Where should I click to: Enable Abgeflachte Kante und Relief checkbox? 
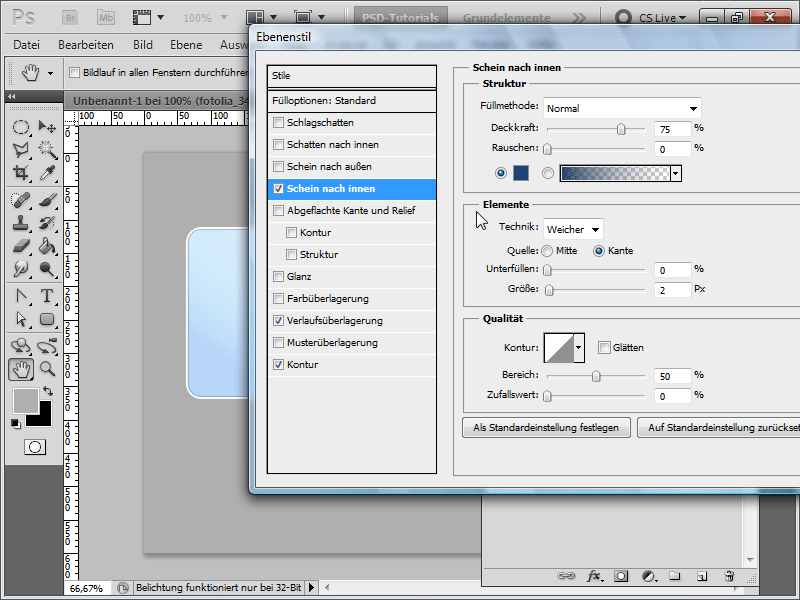click(x=278, y=210)
